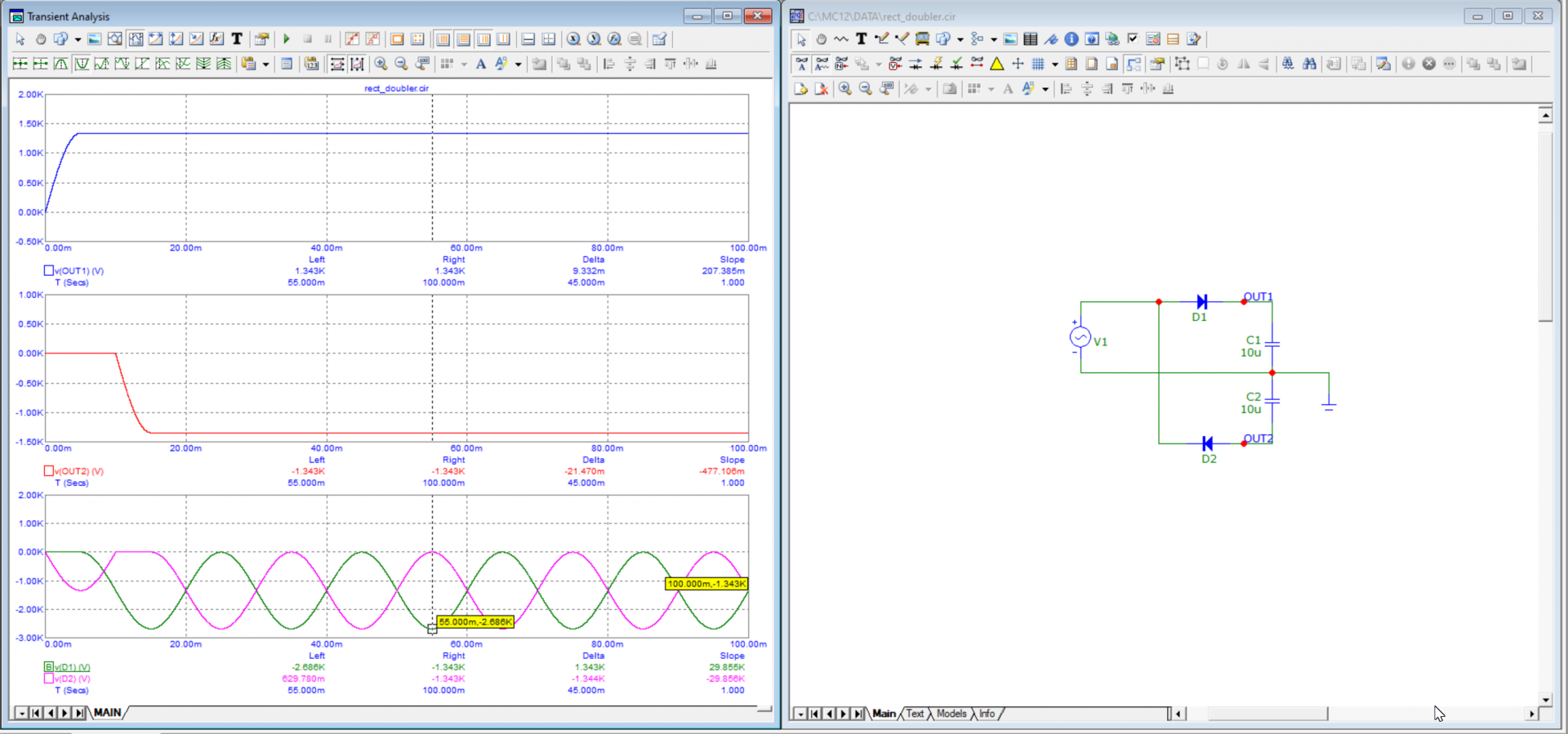The width and height of the screenshot is (1568, 734).
Task: Toggle Grid display in schematic toolbar
Action: click(1038, 64)
